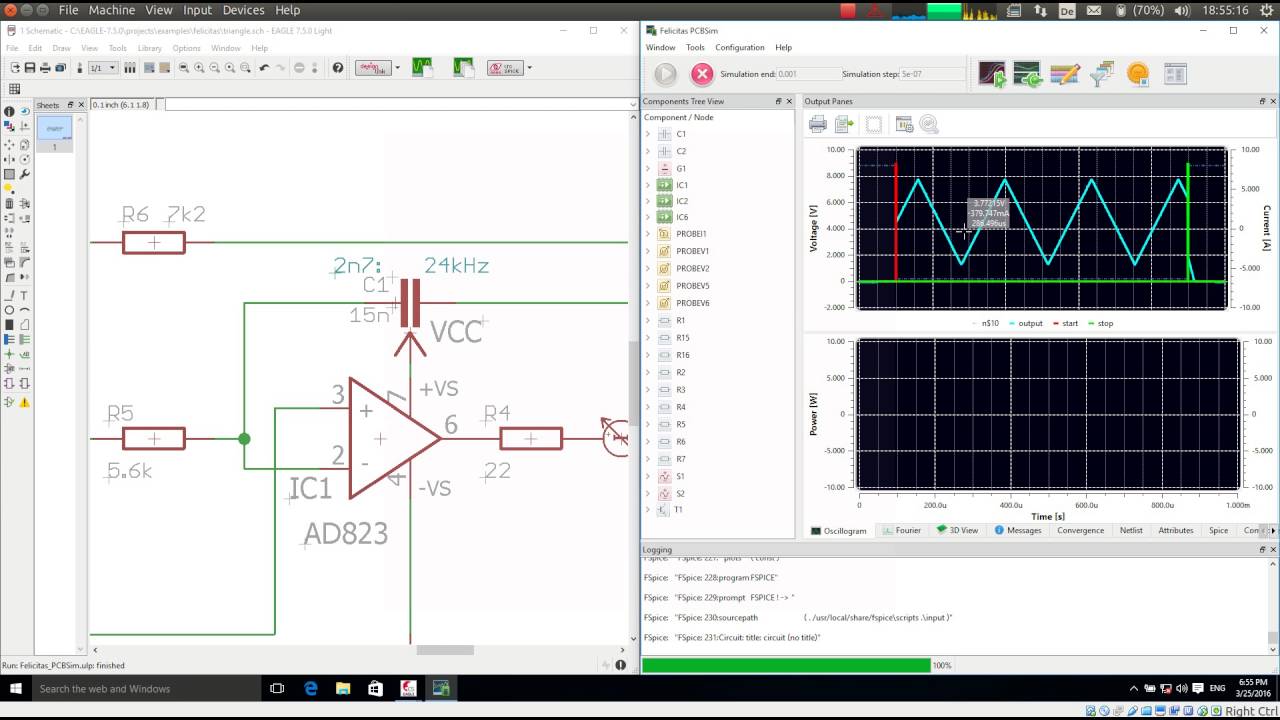Open the Configuration menu in PCBSim
This screenshot has height=720, width=1280.
pos(740,47)
